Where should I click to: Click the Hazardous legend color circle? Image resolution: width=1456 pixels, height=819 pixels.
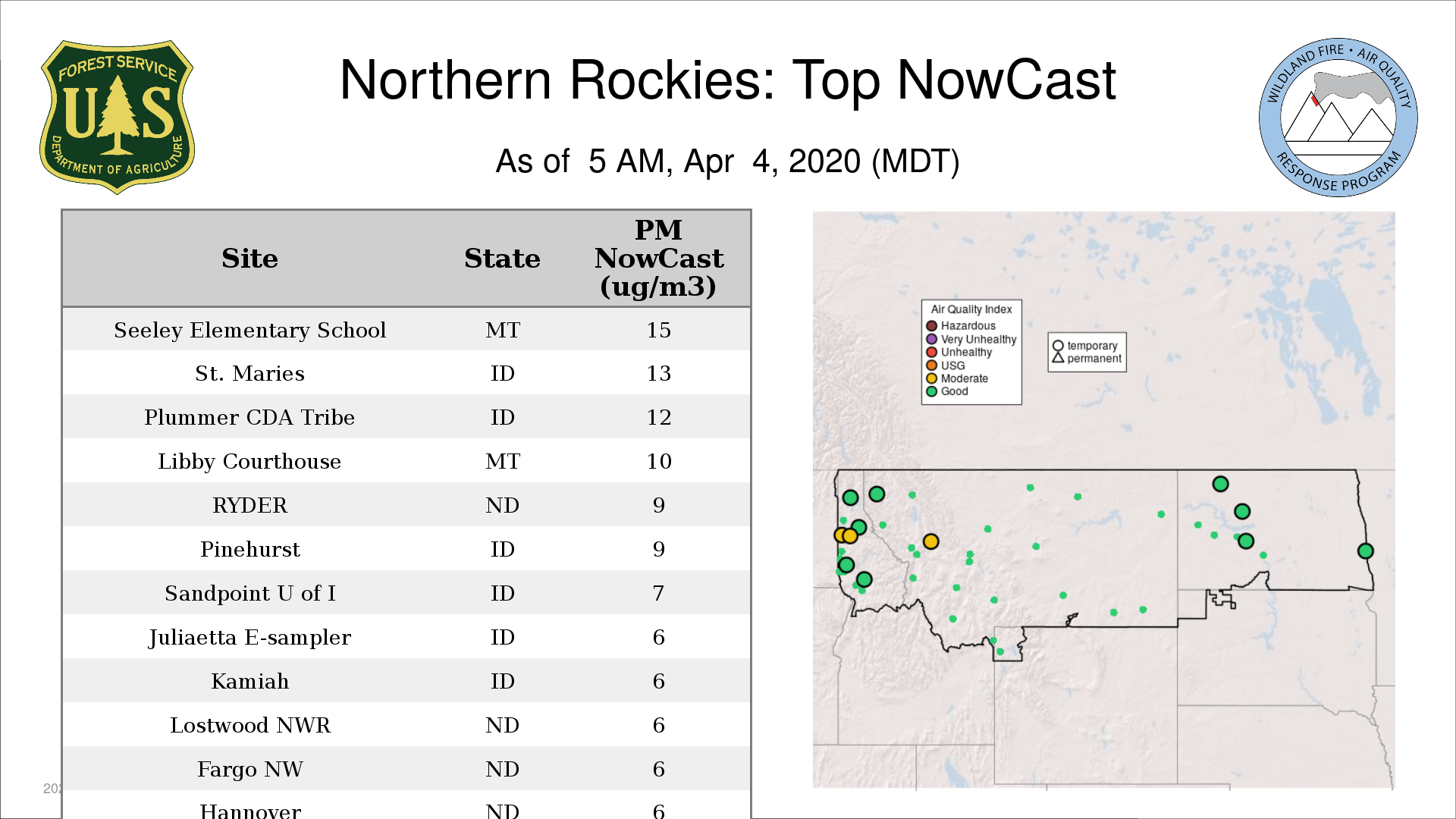click(931, 326)
